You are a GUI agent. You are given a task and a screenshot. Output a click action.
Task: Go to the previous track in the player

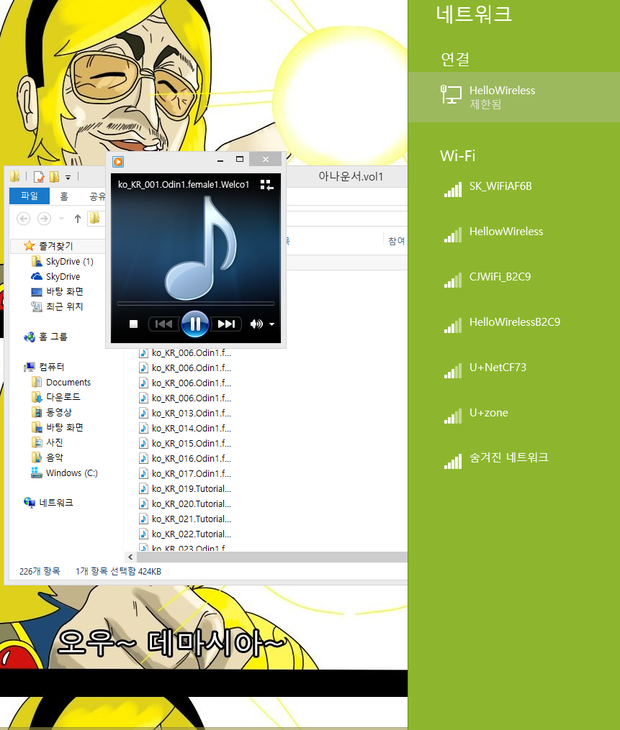tap(163, 324)
